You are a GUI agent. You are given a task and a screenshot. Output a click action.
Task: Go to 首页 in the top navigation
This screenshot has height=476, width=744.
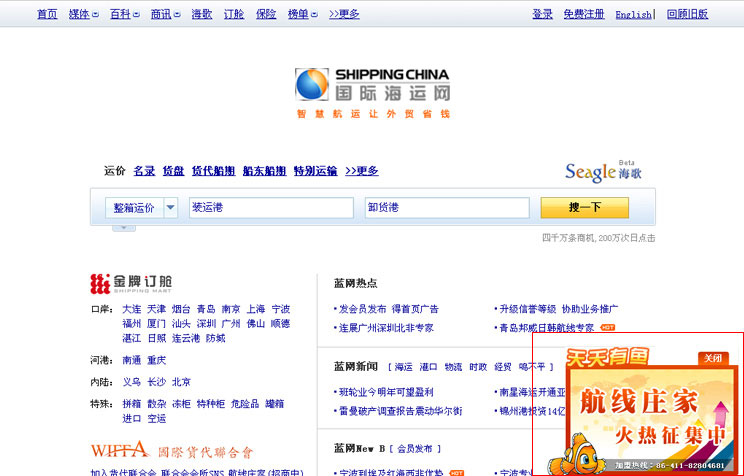point(47,14)
